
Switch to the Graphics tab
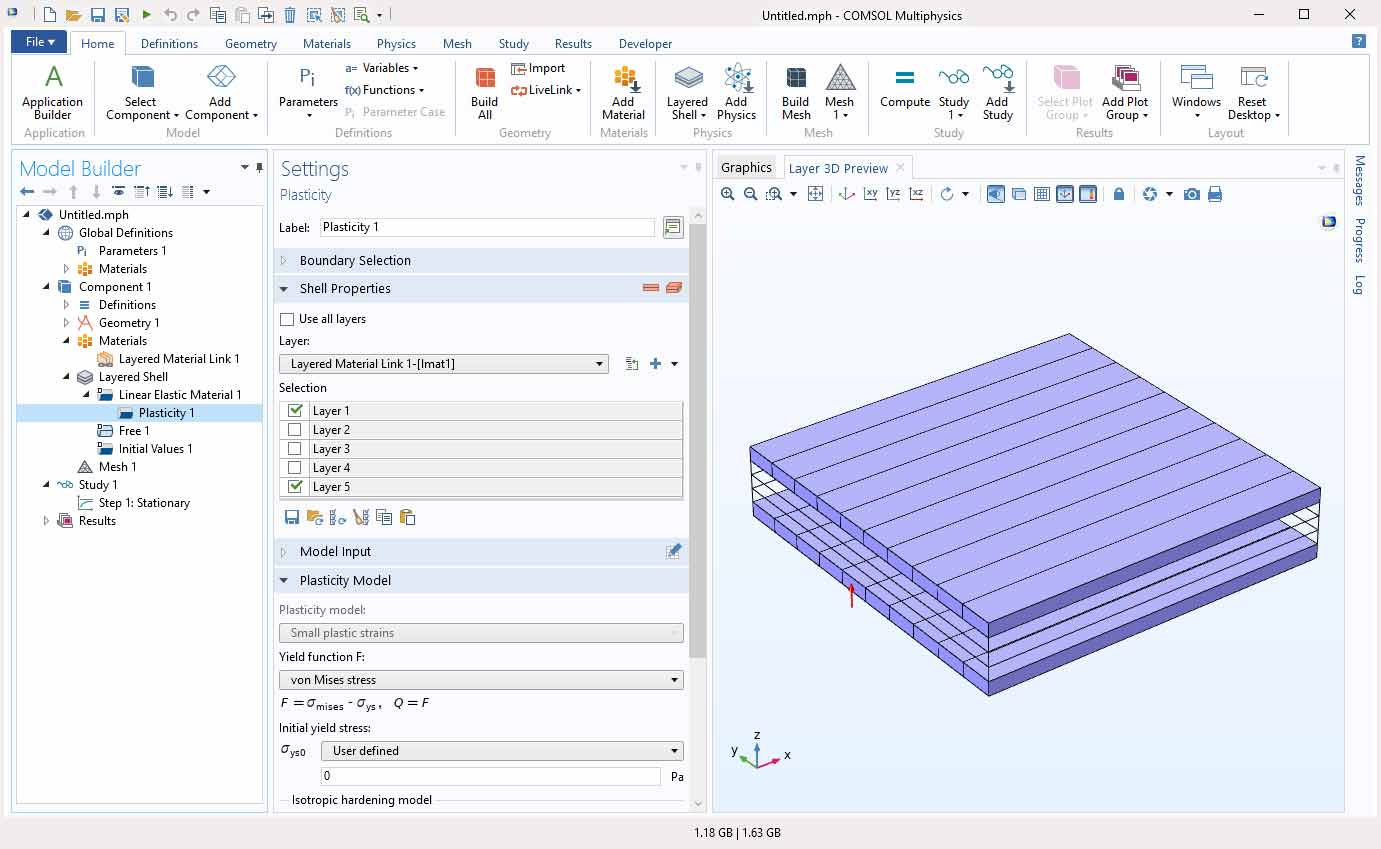pyautogui.click(x=746, y=168)
